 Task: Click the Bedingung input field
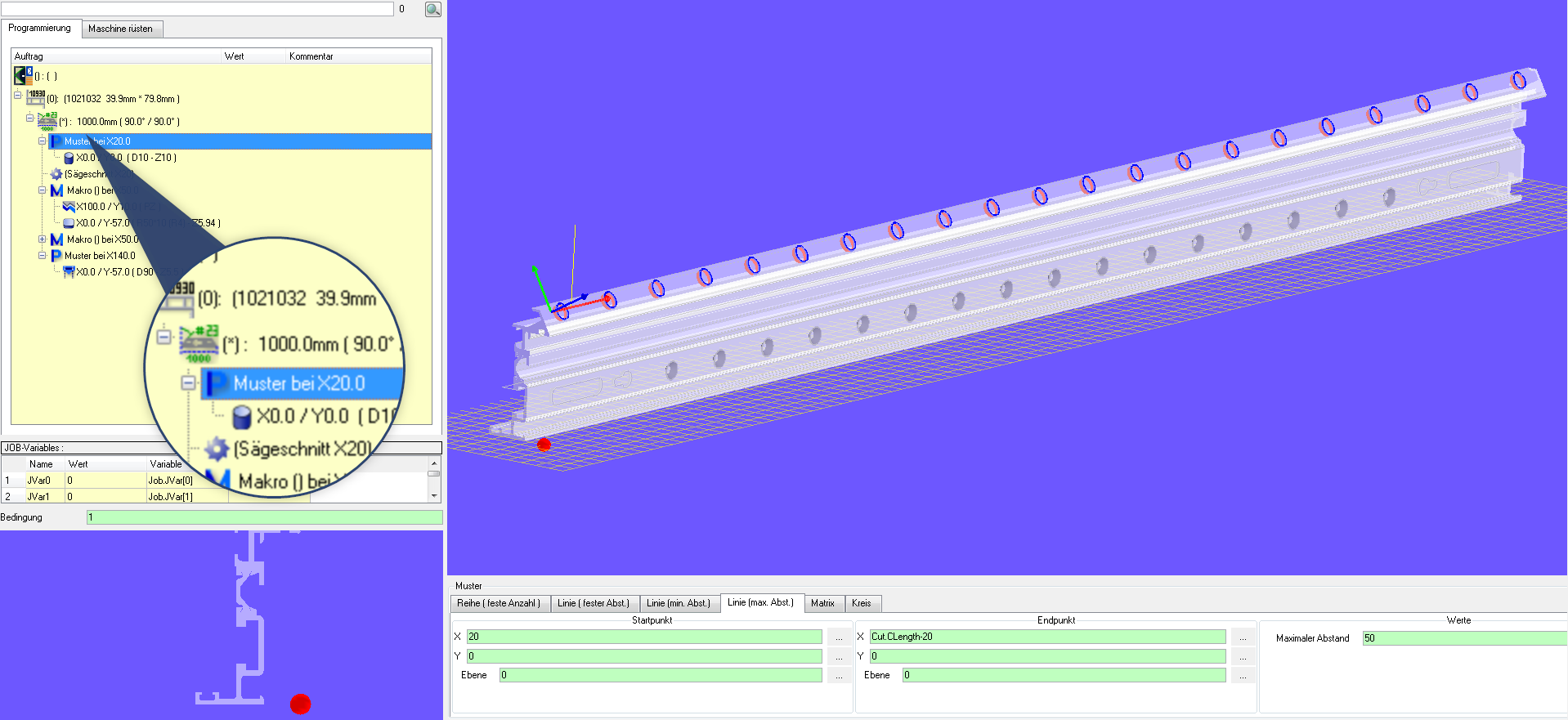click(264, 517)
